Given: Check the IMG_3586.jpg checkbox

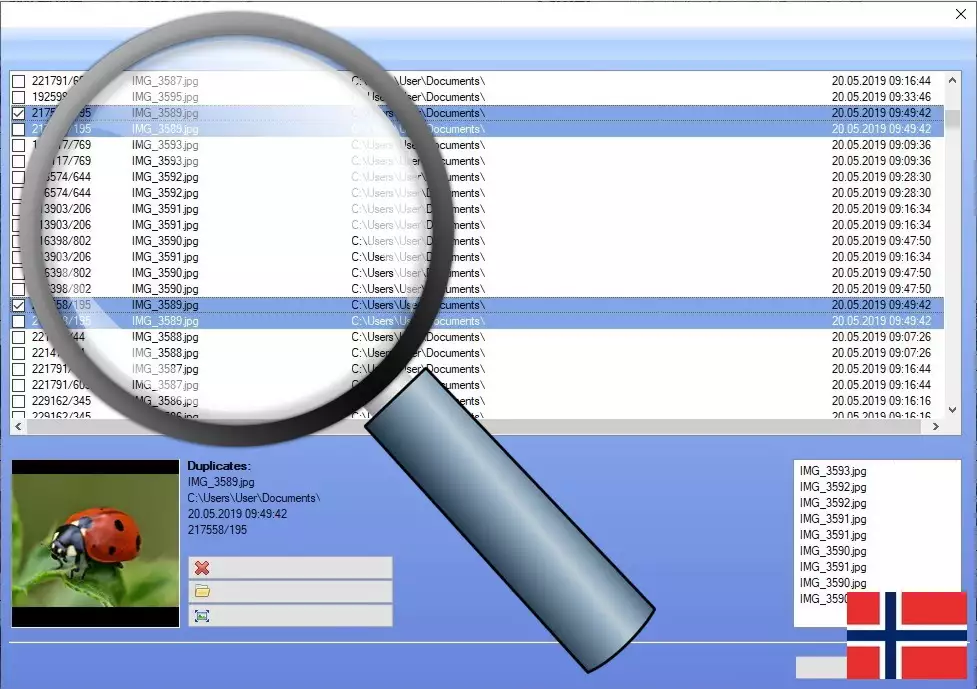Looking at the screenshot, I should 18,401.
